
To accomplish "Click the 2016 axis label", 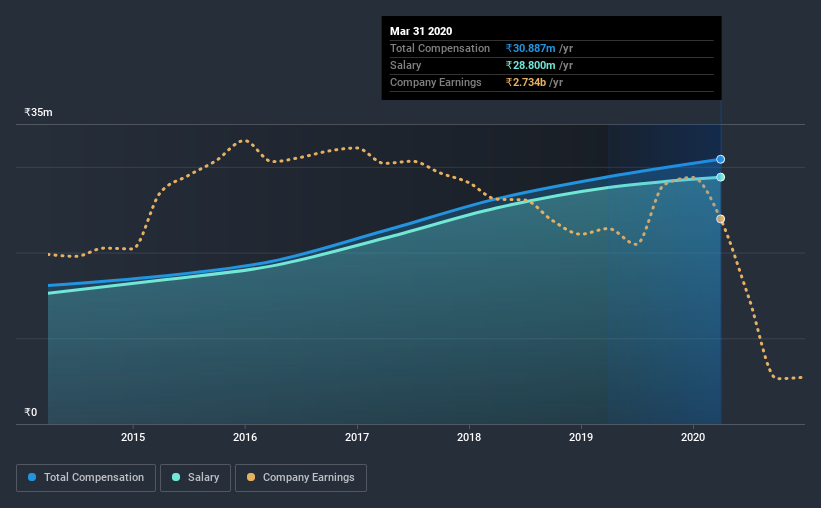I will point(245,437).
